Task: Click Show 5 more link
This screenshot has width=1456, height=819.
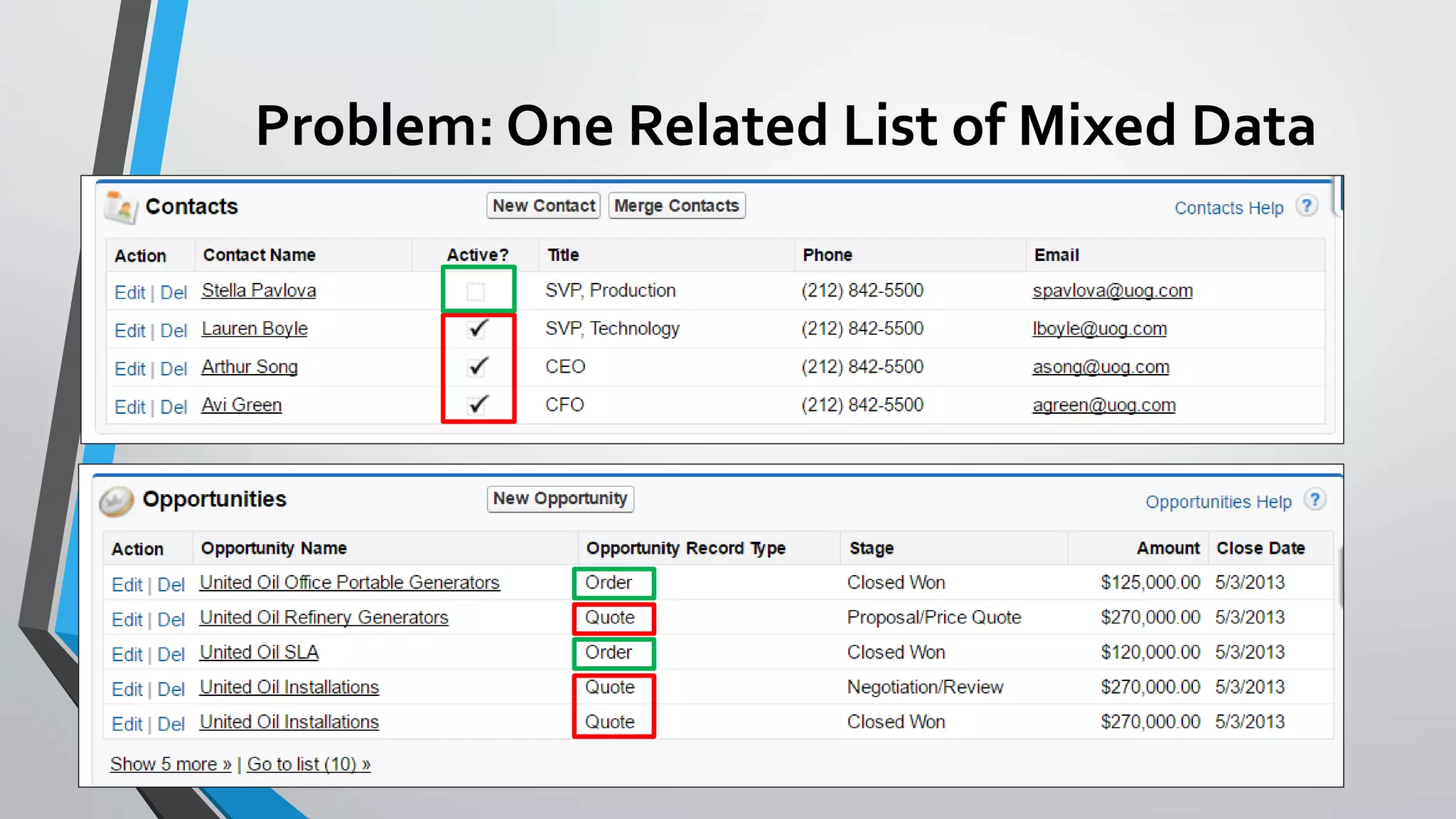Action: [171, 764]
